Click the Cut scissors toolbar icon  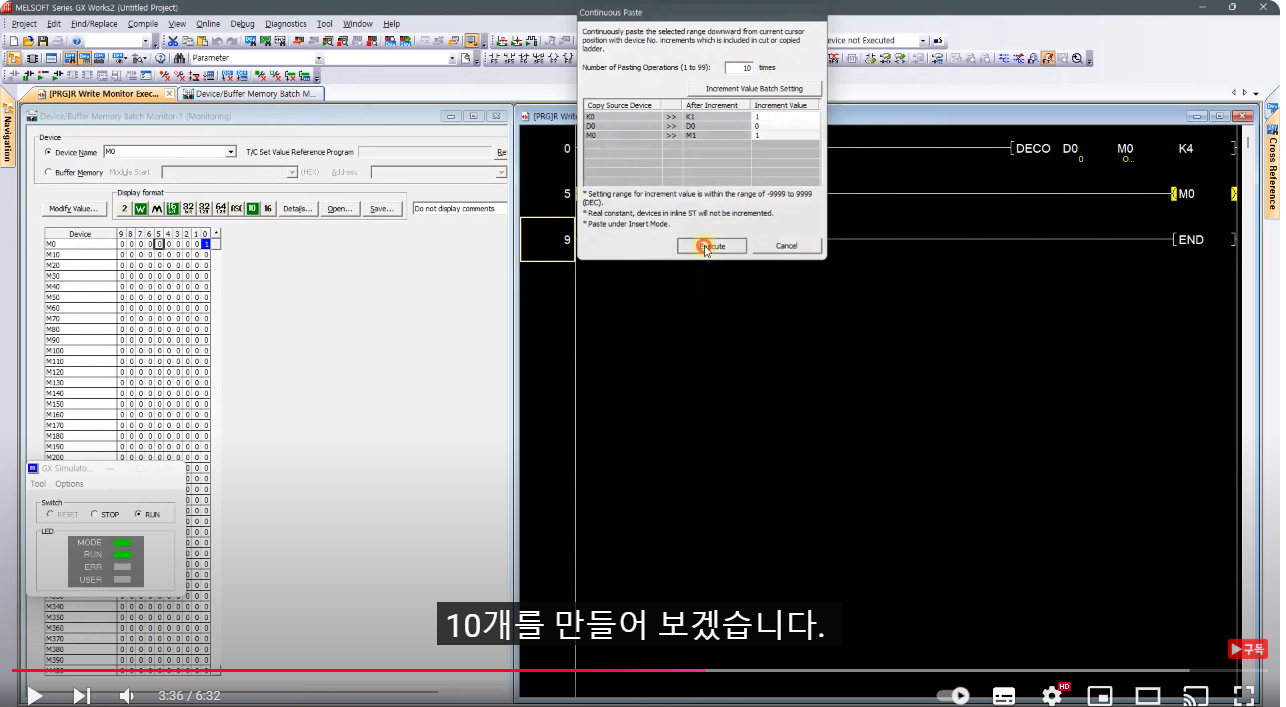coord(173,41)
